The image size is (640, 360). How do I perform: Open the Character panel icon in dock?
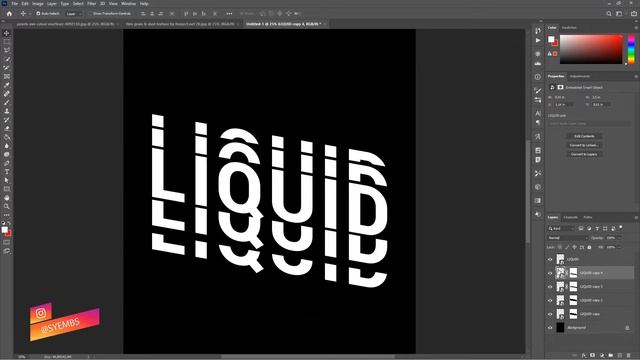[538, 113]
